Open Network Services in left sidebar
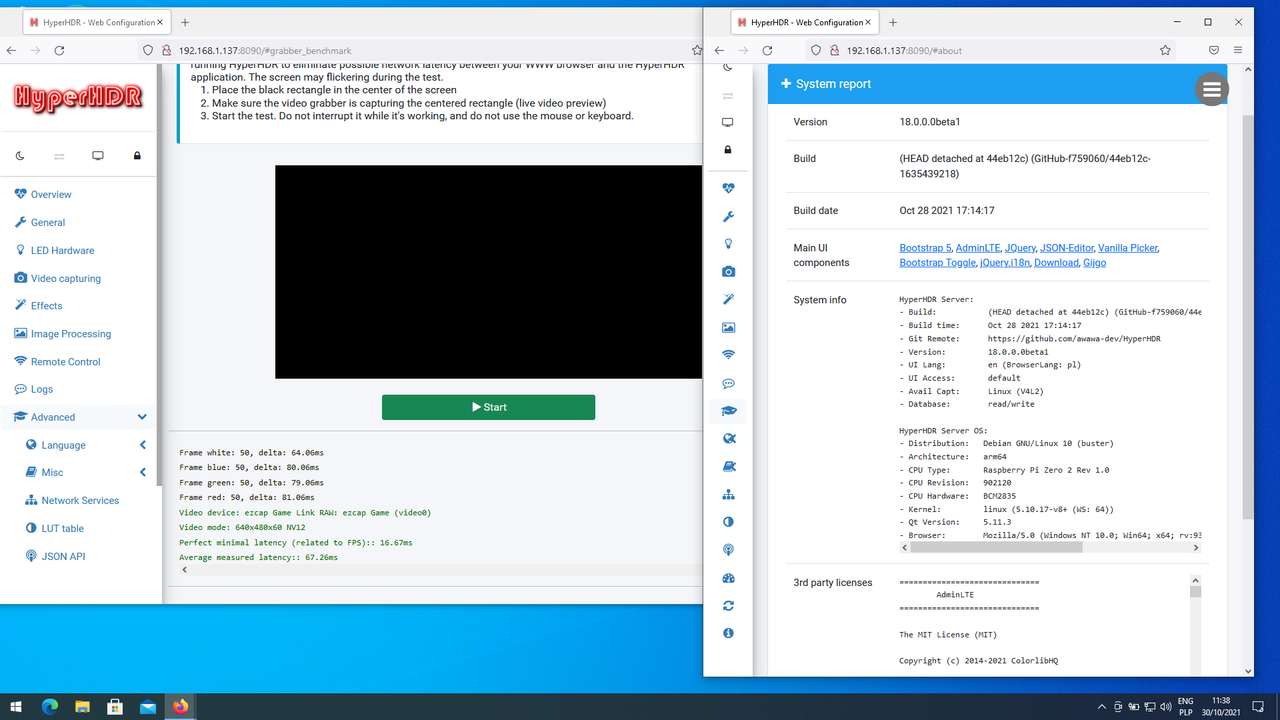 click(80, 500)
